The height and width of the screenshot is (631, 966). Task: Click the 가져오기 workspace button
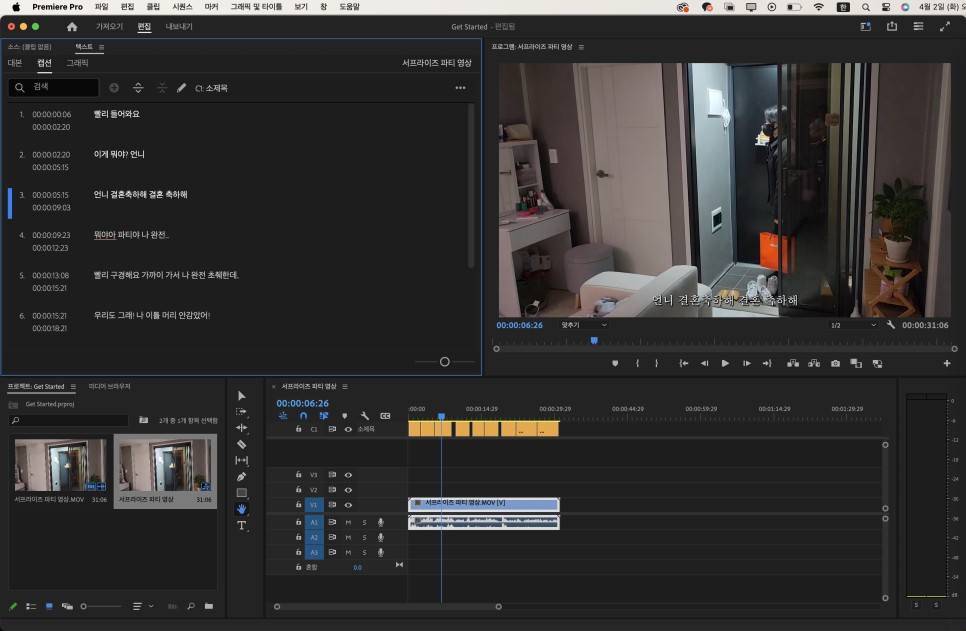[x=109, y=27]
